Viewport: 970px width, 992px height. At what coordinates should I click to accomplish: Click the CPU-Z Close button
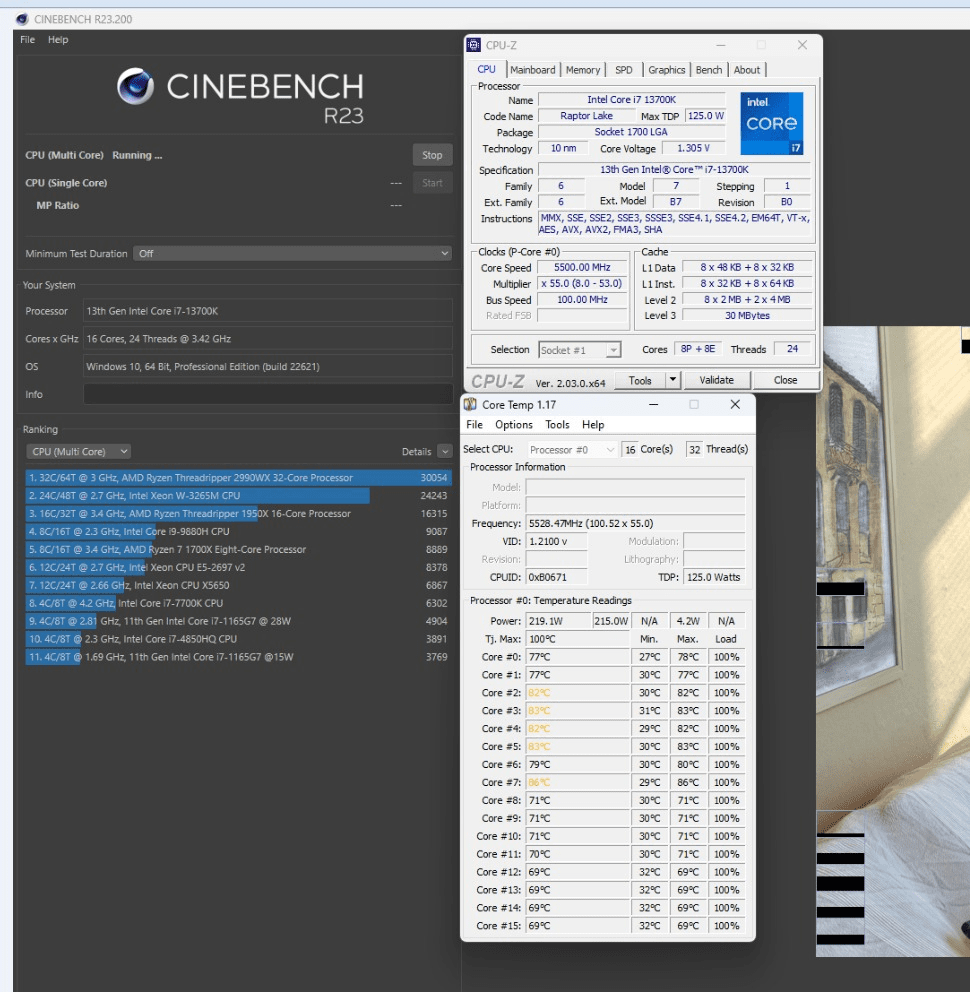785,380
